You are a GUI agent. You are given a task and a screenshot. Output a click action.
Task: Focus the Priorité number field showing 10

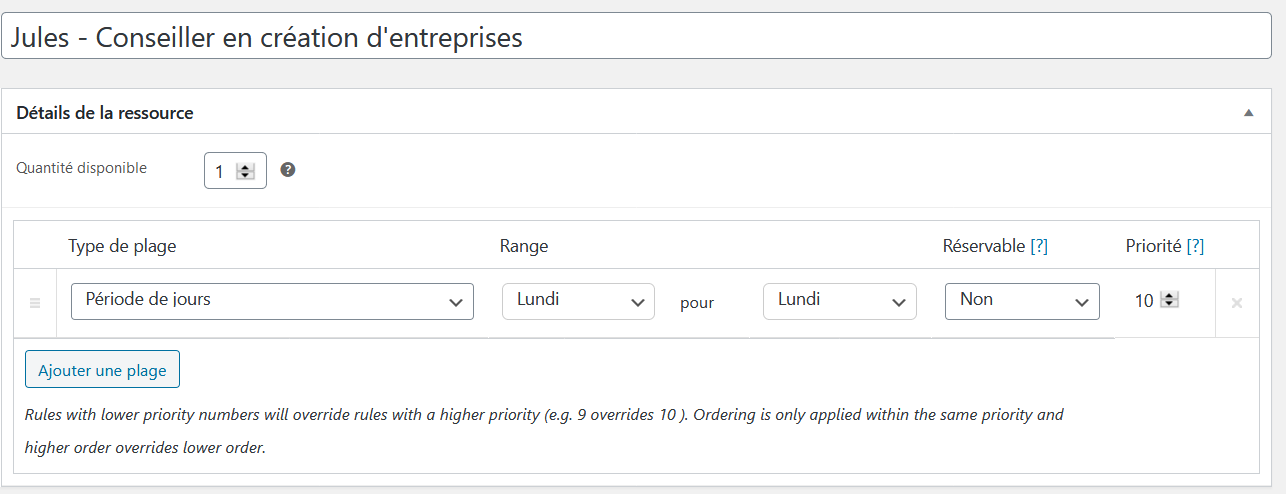1145,301
